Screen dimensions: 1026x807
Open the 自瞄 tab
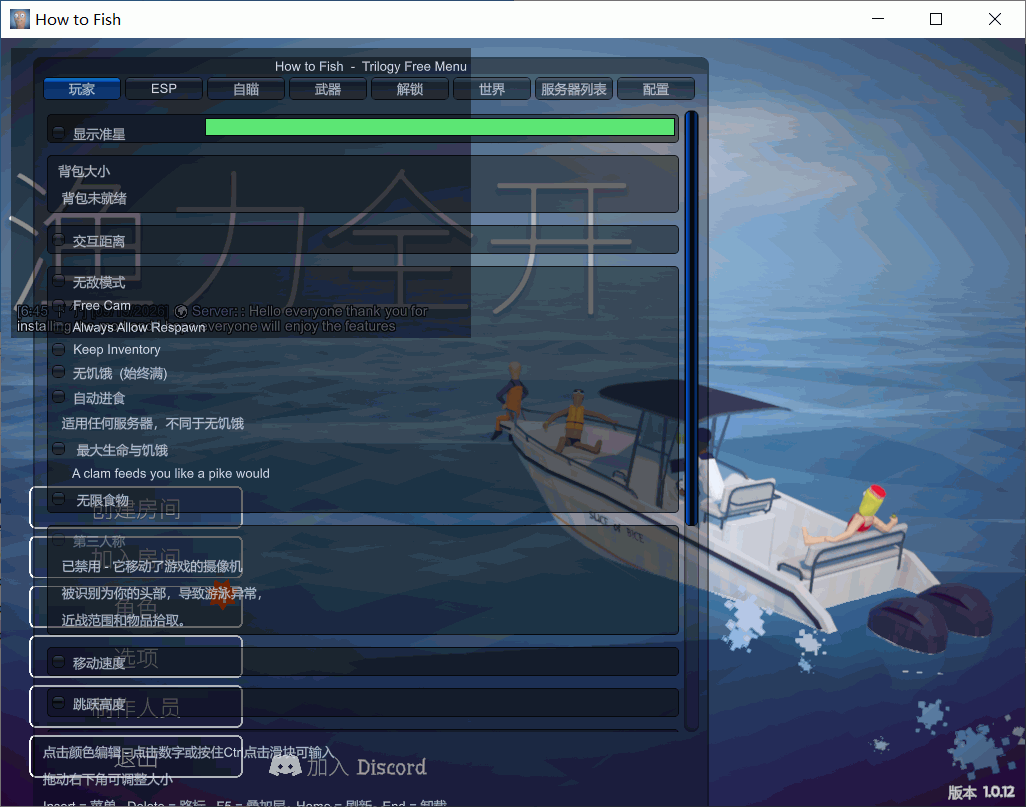(246, 89)
